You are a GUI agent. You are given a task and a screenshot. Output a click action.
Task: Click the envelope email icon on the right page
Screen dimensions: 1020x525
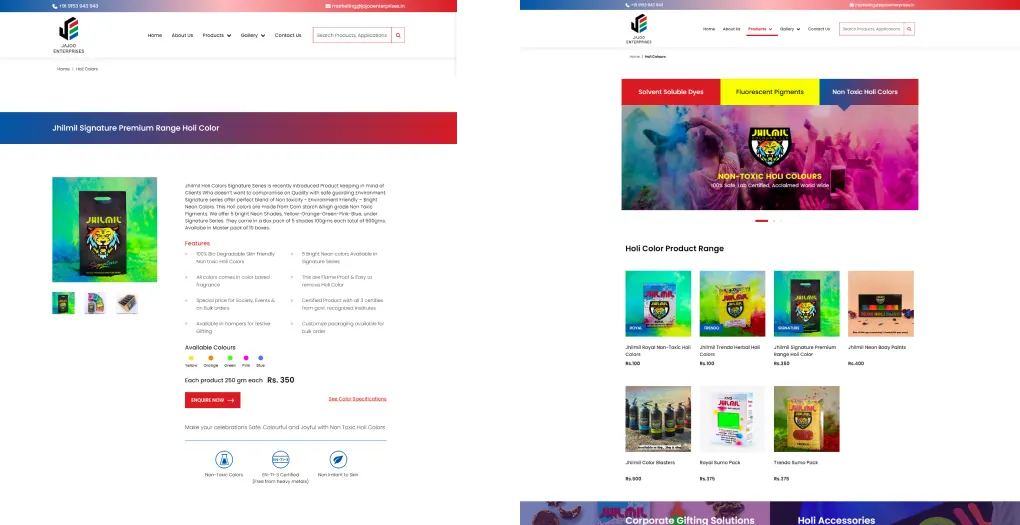pos(852,5)
